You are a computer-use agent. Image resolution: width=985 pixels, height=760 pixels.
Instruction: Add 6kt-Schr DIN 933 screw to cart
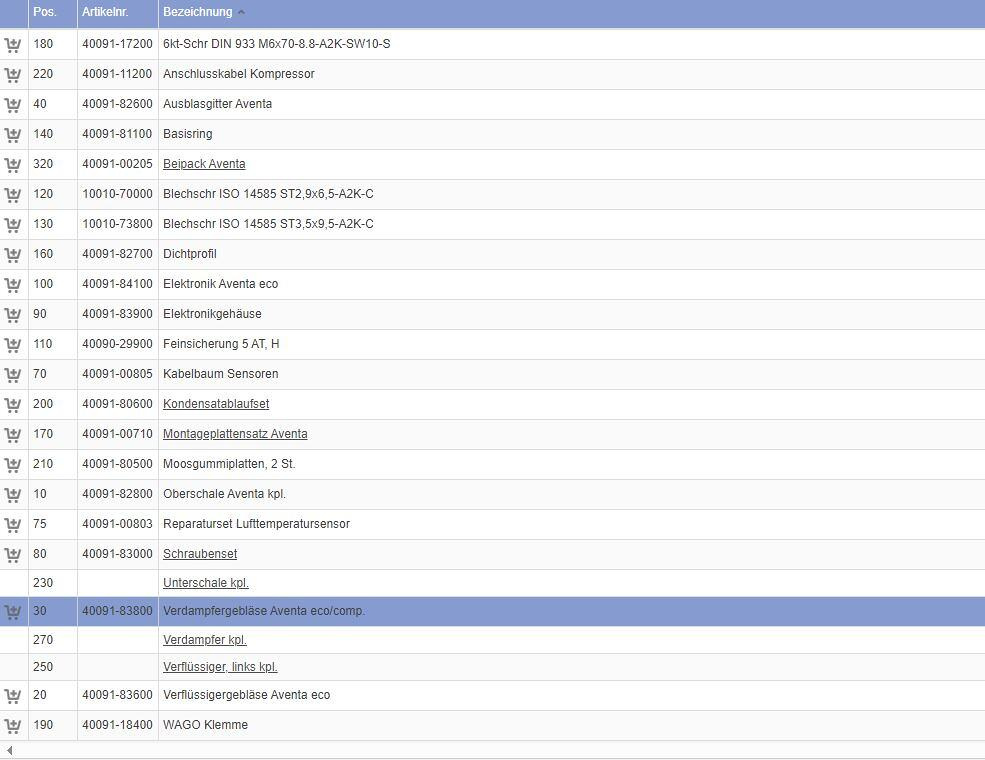(13, 45)
